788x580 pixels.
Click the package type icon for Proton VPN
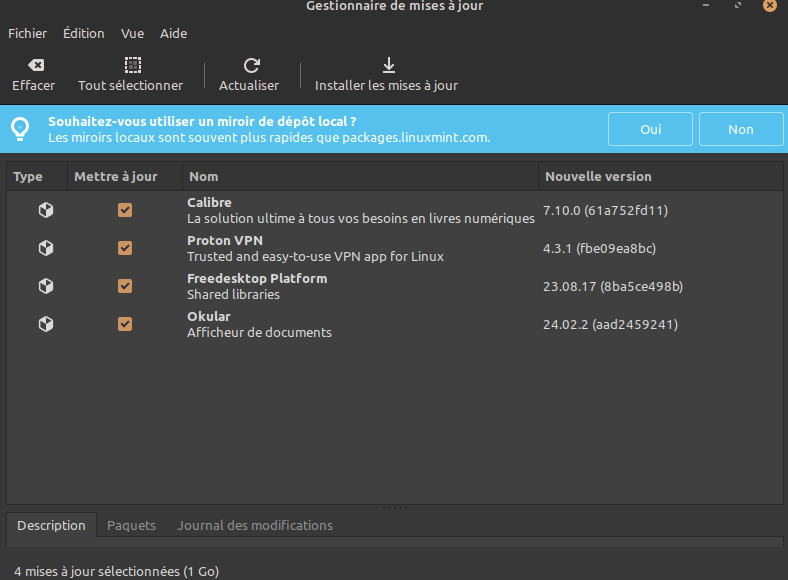(x=45, y=248)
